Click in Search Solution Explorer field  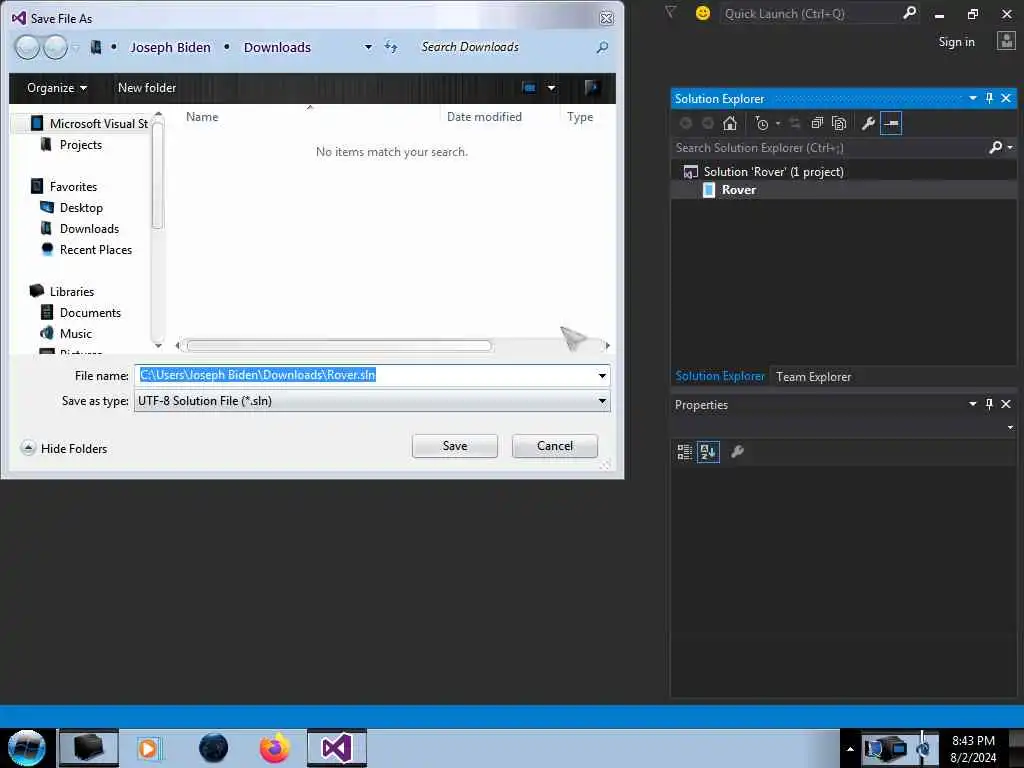pyautogui.click(x=829, y=148)
